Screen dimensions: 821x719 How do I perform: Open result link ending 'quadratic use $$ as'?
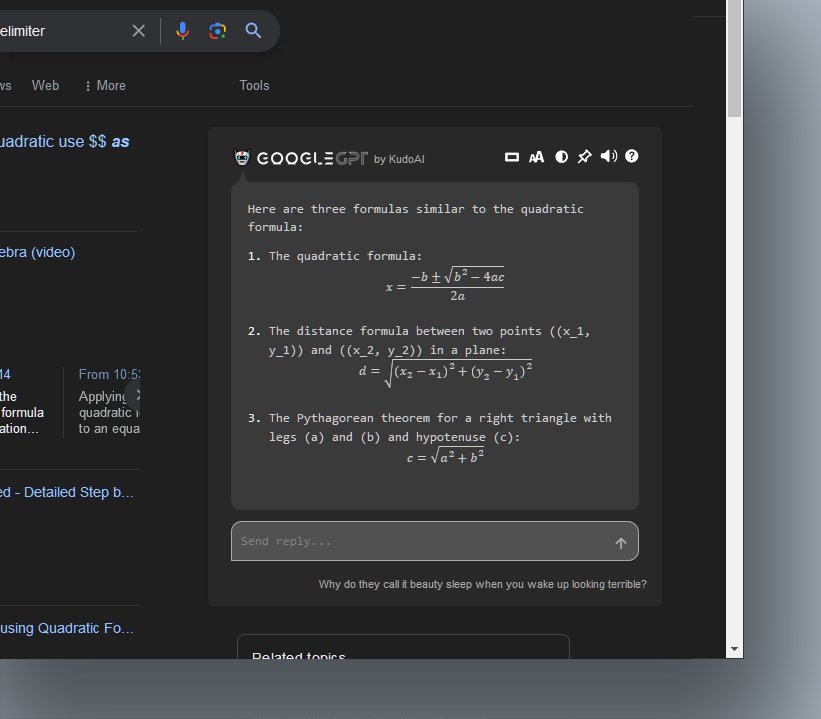tap(64, 141)
